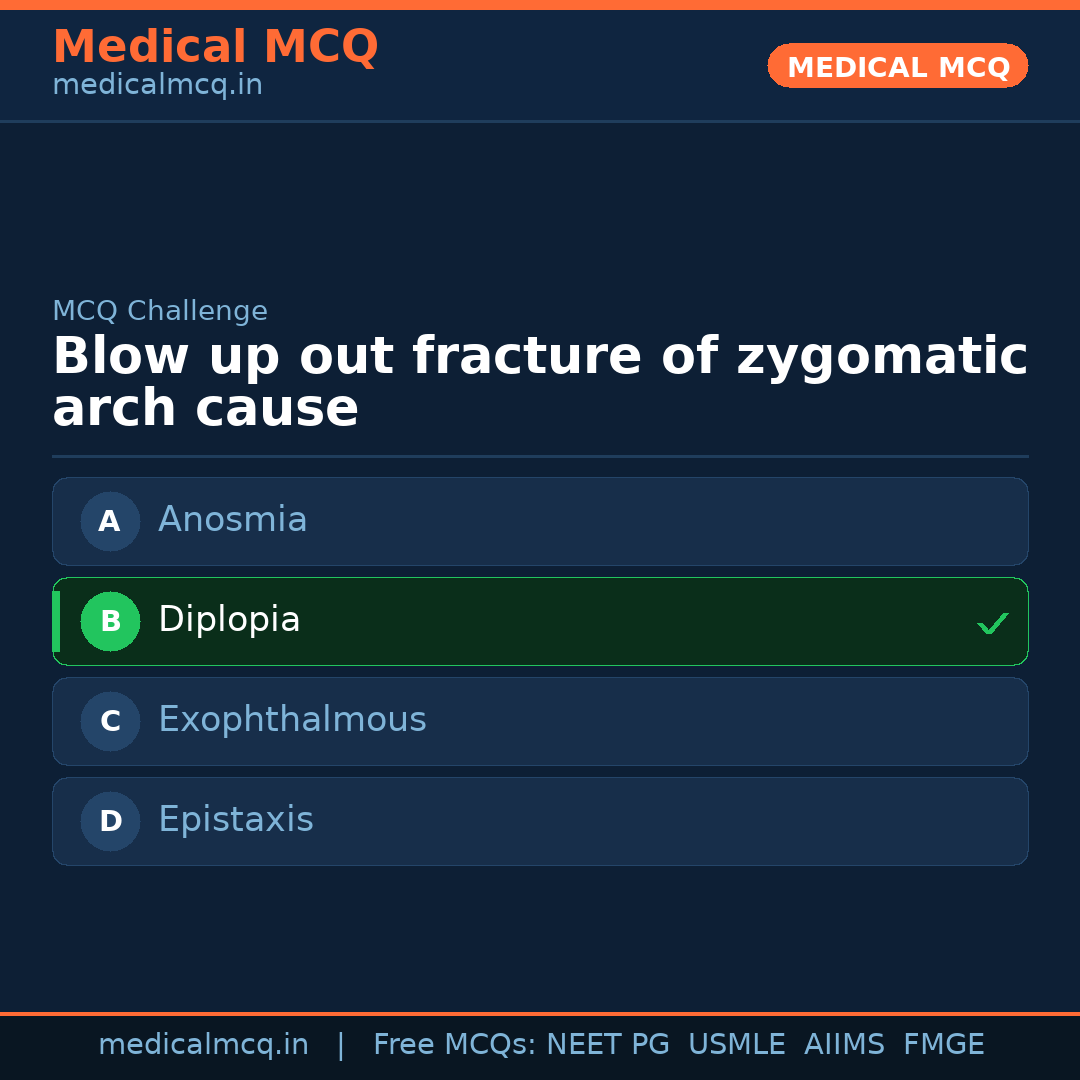This screenshot has width=1080, height=1080.
Task: Click the letter D option circle
Action: point(110,821)
